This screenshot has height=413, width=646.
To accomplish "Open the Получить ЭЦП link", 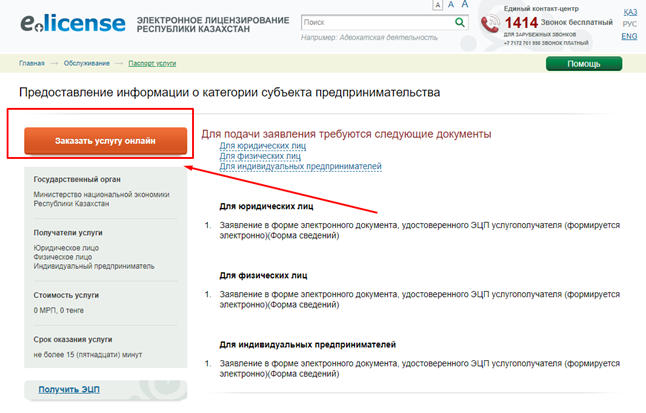I will point(71,388).
